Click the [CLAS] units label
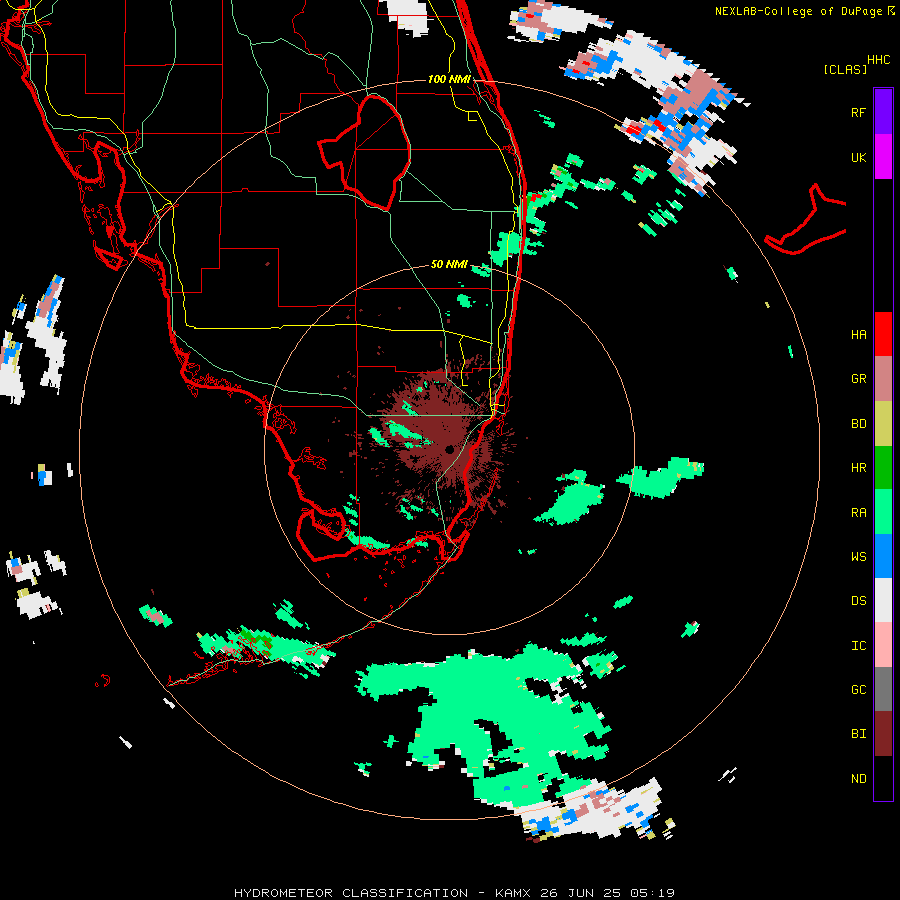Viewport: 900px width, 900px height. coord(845,69)
